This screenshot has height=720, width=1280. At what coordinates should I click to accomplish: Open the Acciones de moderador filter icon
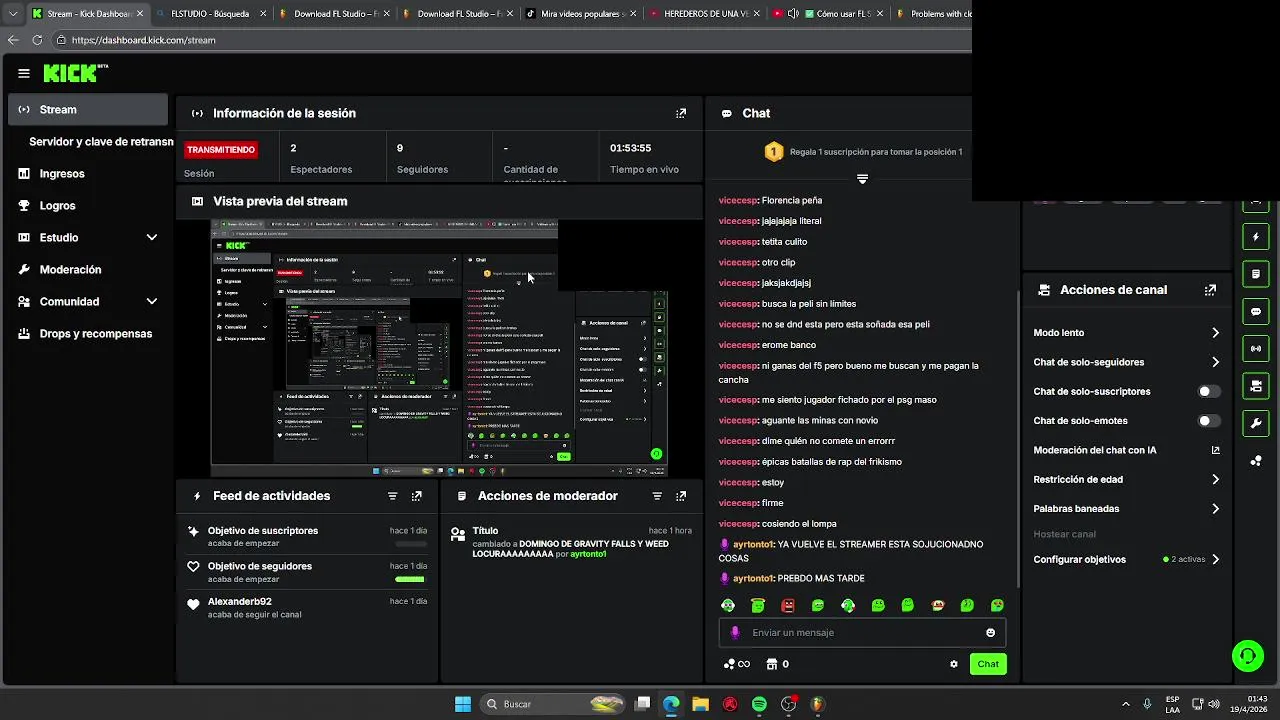click(657, 496)
